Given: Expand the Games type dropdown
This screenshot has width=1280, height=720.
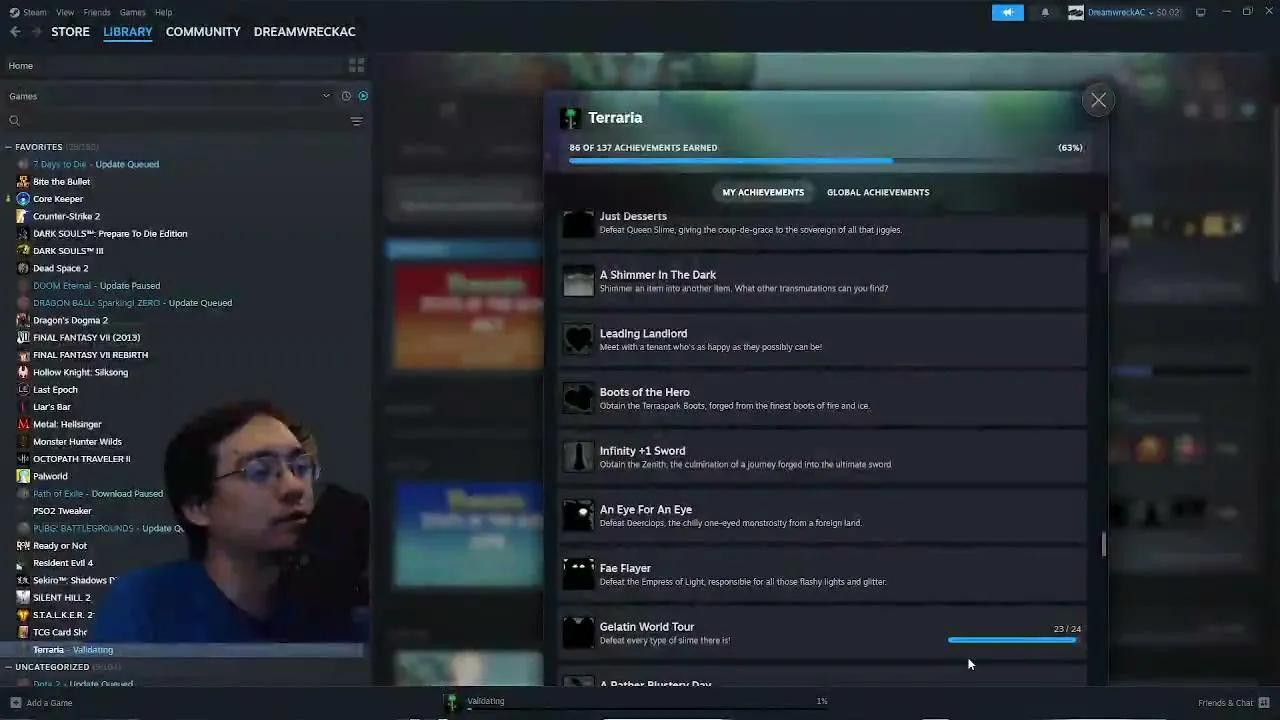Looking at the screenshot, I should pyautogui.click(x=326, y=96).
